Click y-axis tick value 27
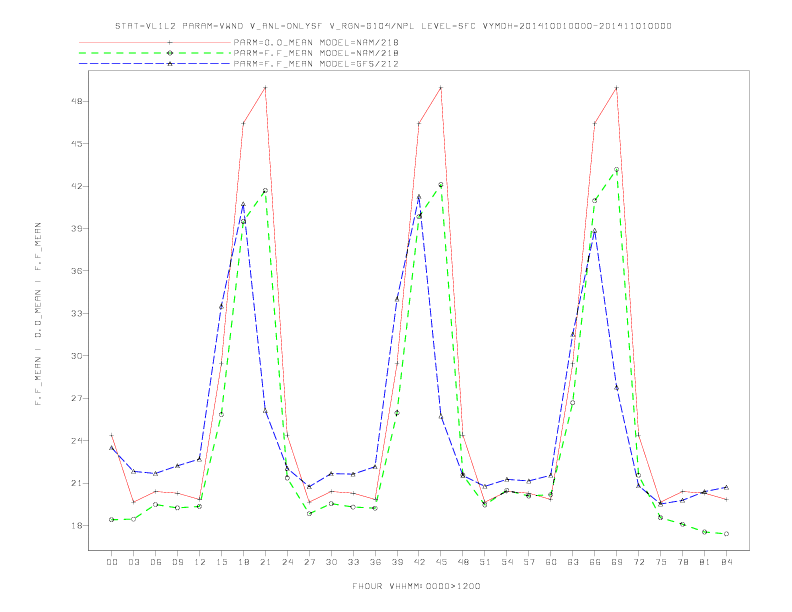The height and width of the screenshot is (612, 792). pos(78,398)
